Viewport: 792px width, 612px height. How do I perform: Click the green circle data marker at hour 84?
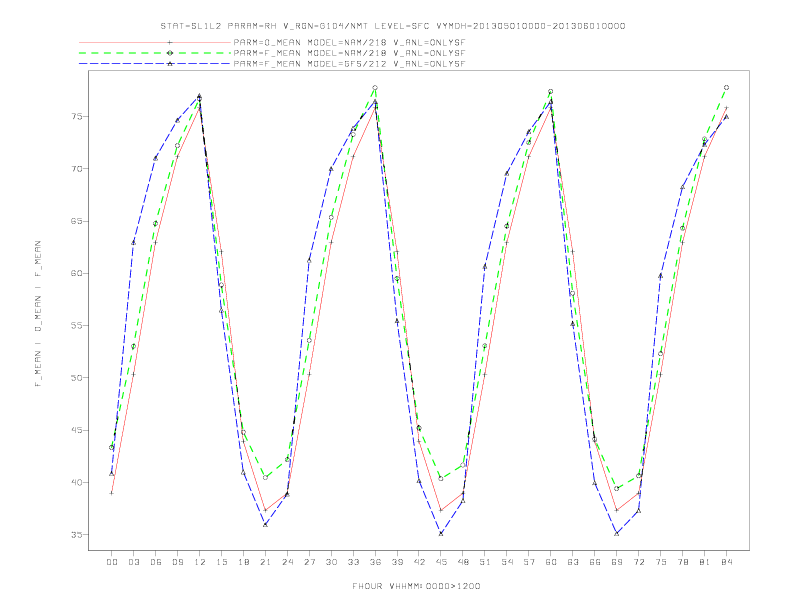[x=726, y=87]
